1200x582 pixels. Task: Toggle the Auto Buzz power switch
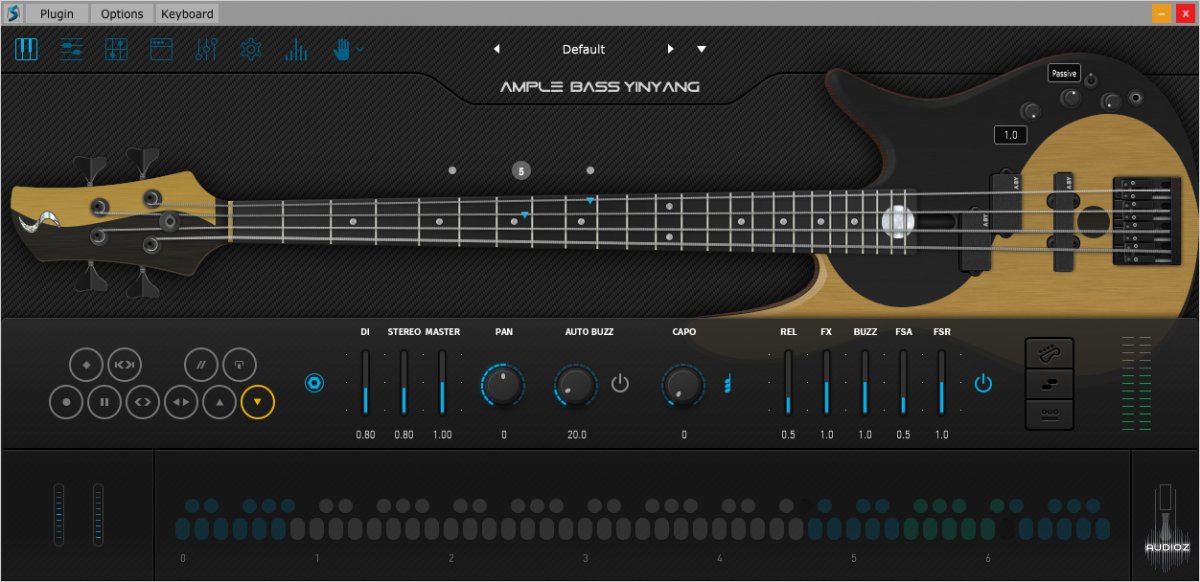(619, 382)
